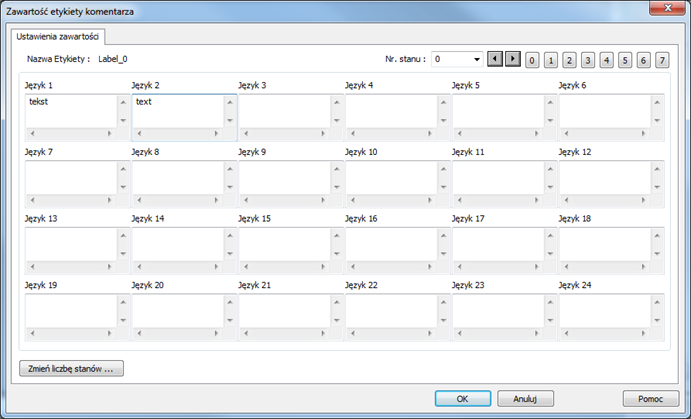The height and width of the screenshot is (419, 691).
Task: Click scroll-left arrow of Język 21 field
Action: click(246, 333)
